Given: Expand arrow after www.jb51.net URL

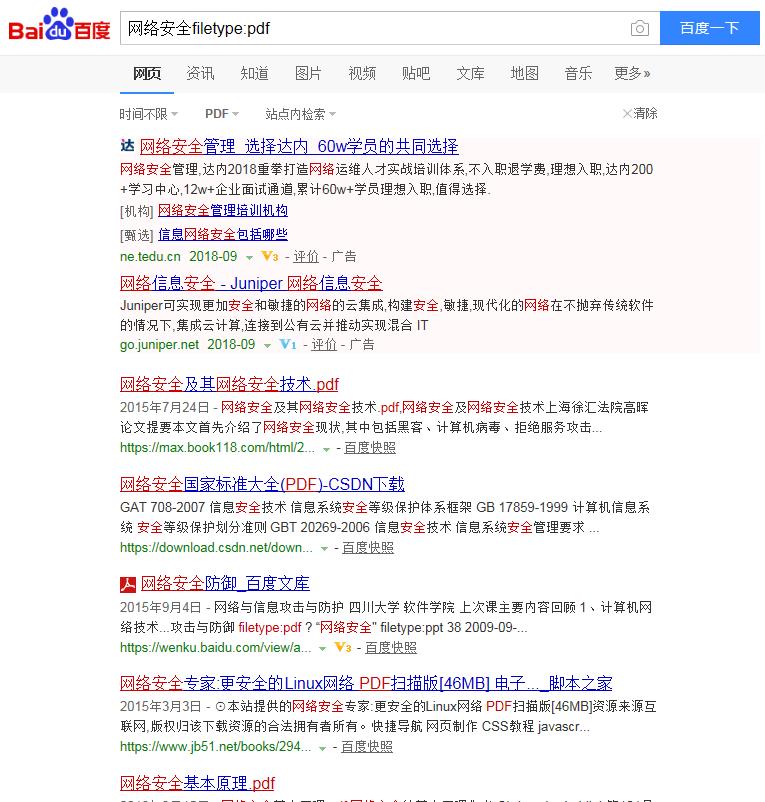Looking at the screenshot, I should coord(322,748).
